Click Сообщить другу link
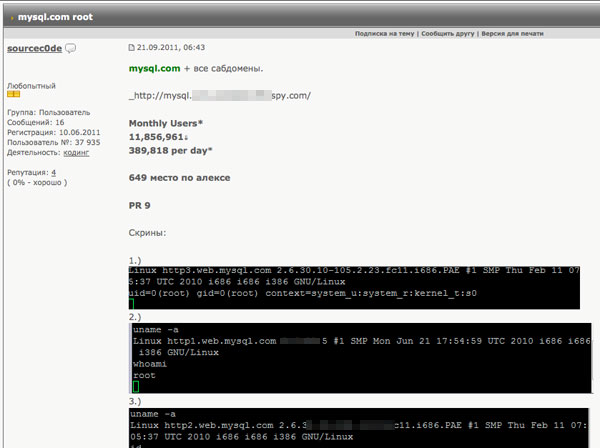Viewport: 600px width, 448px height. [448, 34]
